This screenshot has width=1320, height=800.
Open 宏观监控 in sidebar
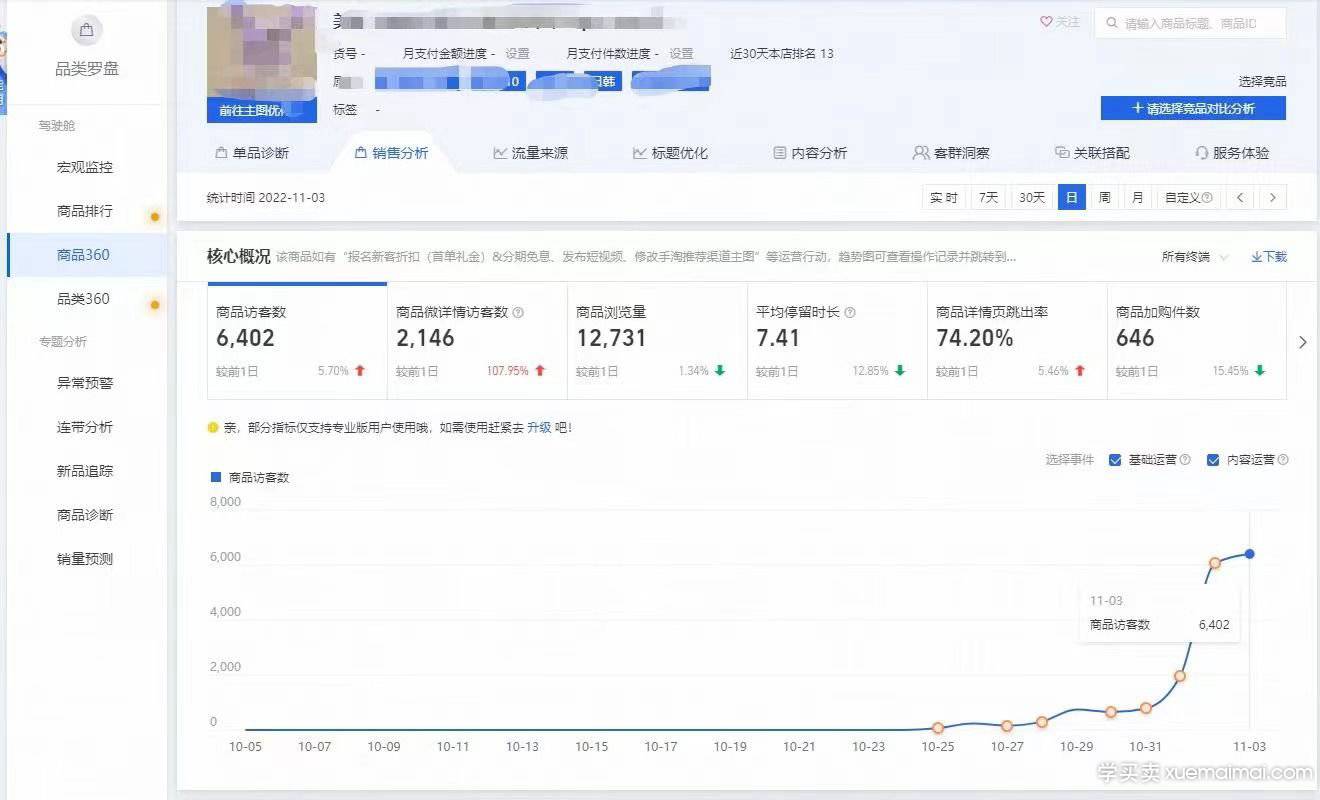(x=85, y=167)
